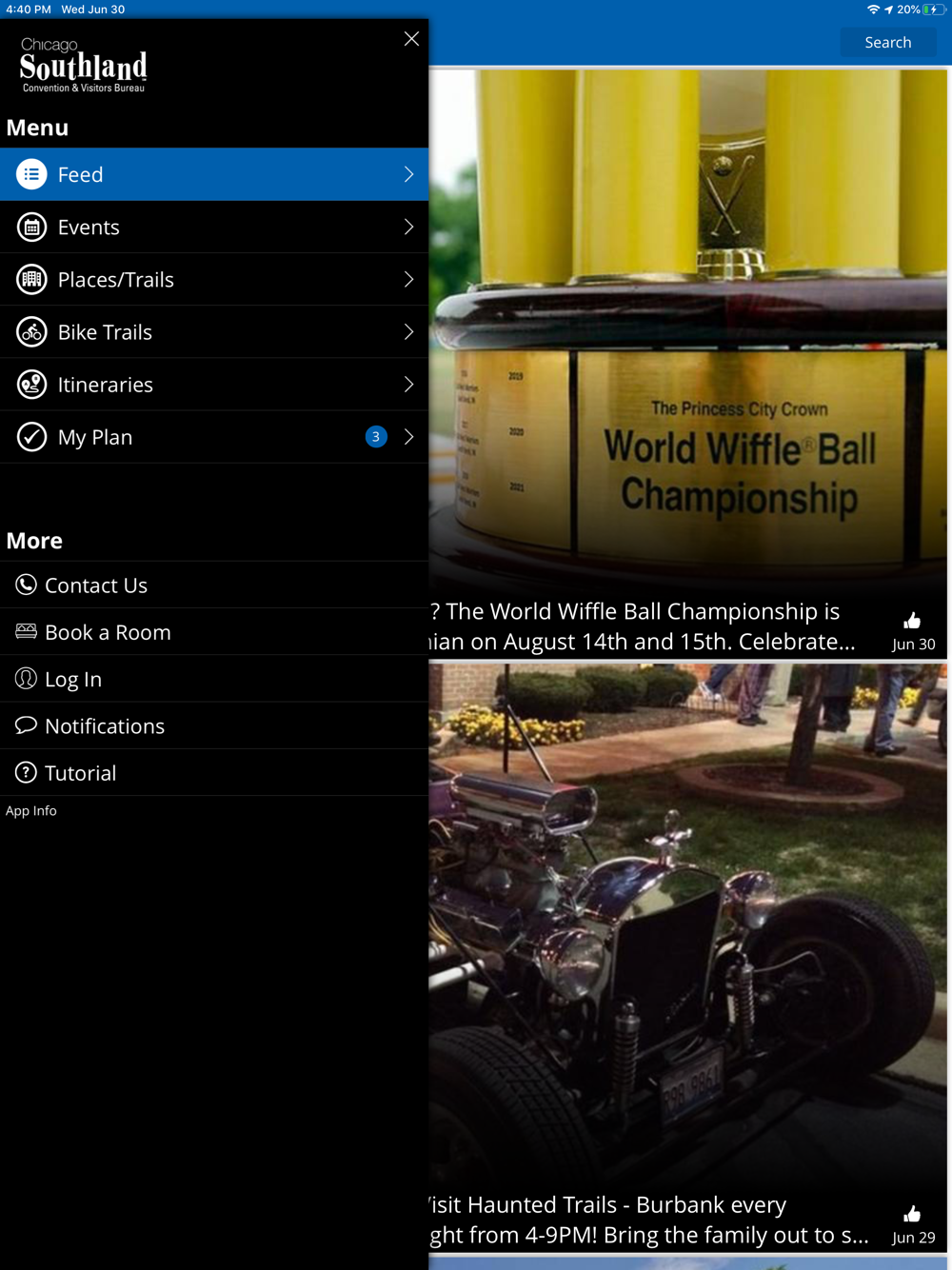Viewport: 952px width, 1270px height.
Task: Click the Events calendar icon
Action: pos(31,227)
